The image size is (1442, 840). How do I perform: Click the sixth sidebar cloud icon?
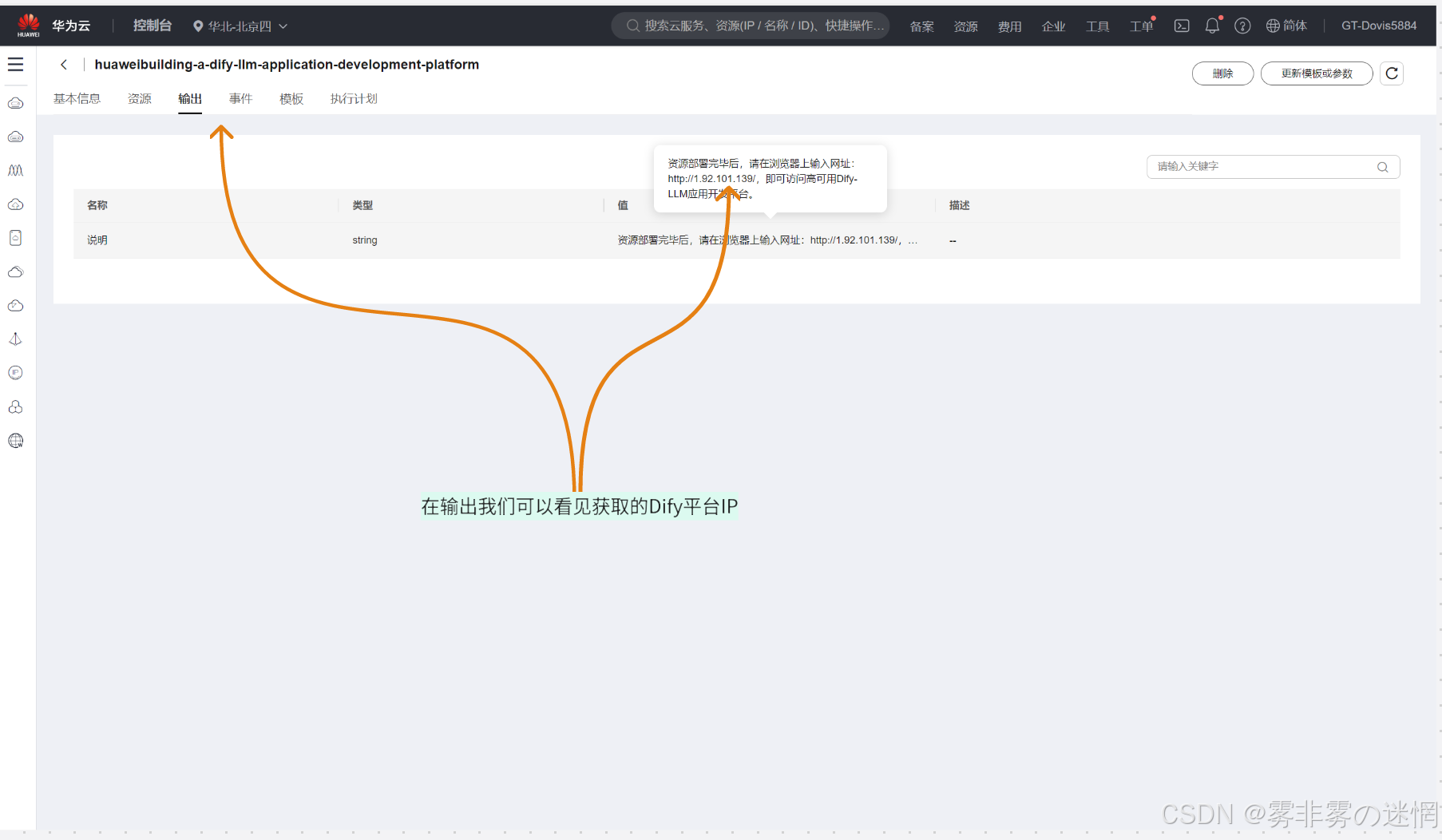click(x=15, y=272)
